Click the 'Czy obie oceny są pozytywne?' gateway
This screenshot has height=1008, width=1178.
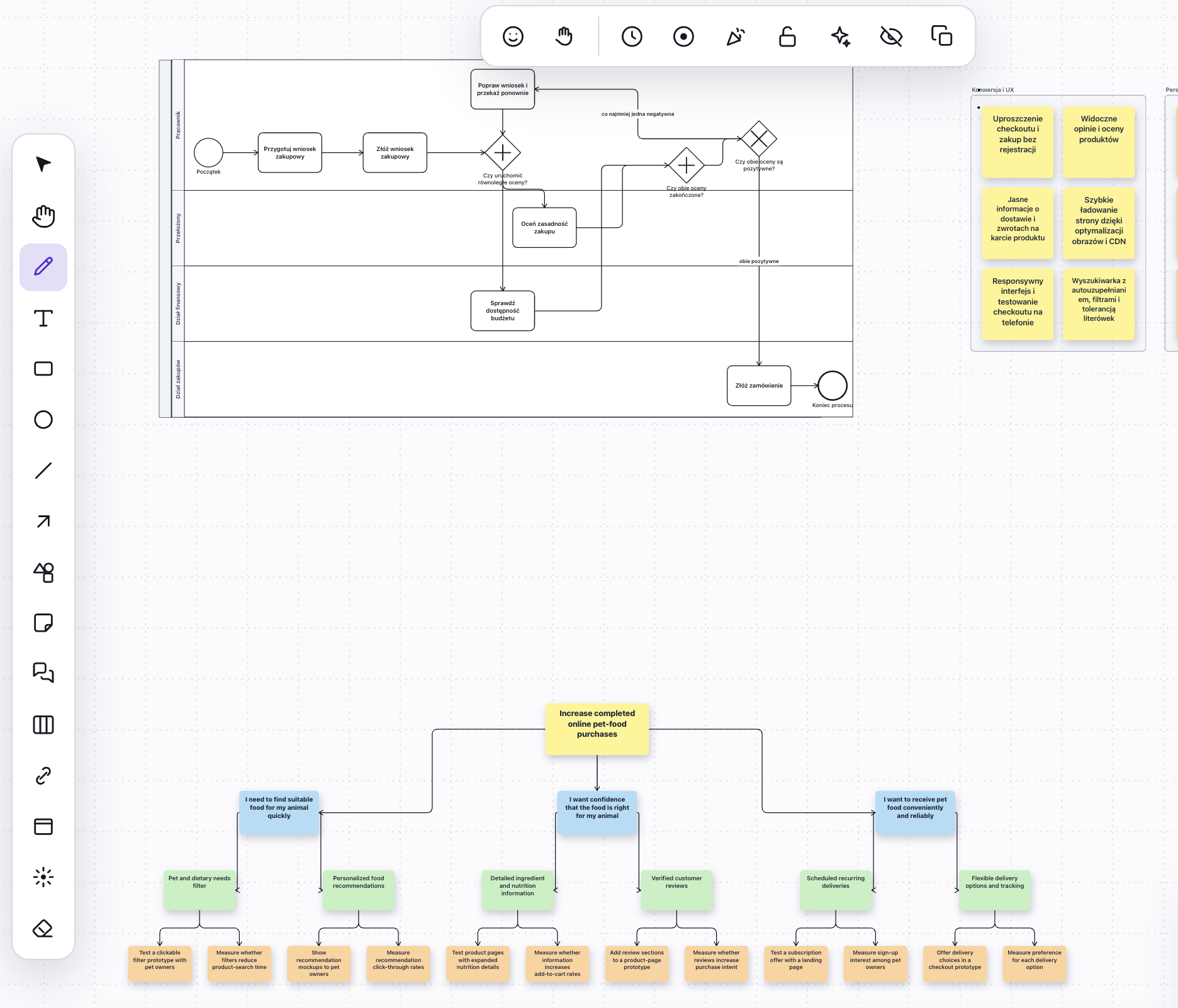(759, 138)
